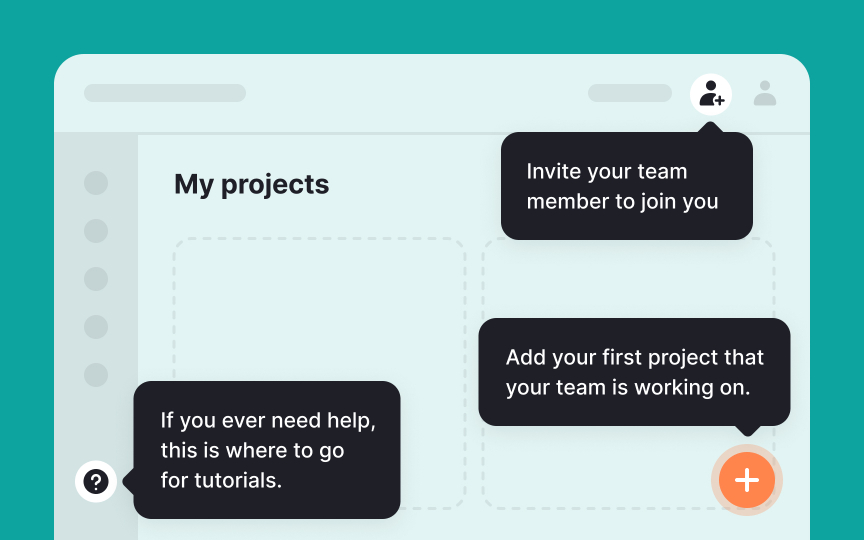Open the user profile avatar icon

(765, 93)
